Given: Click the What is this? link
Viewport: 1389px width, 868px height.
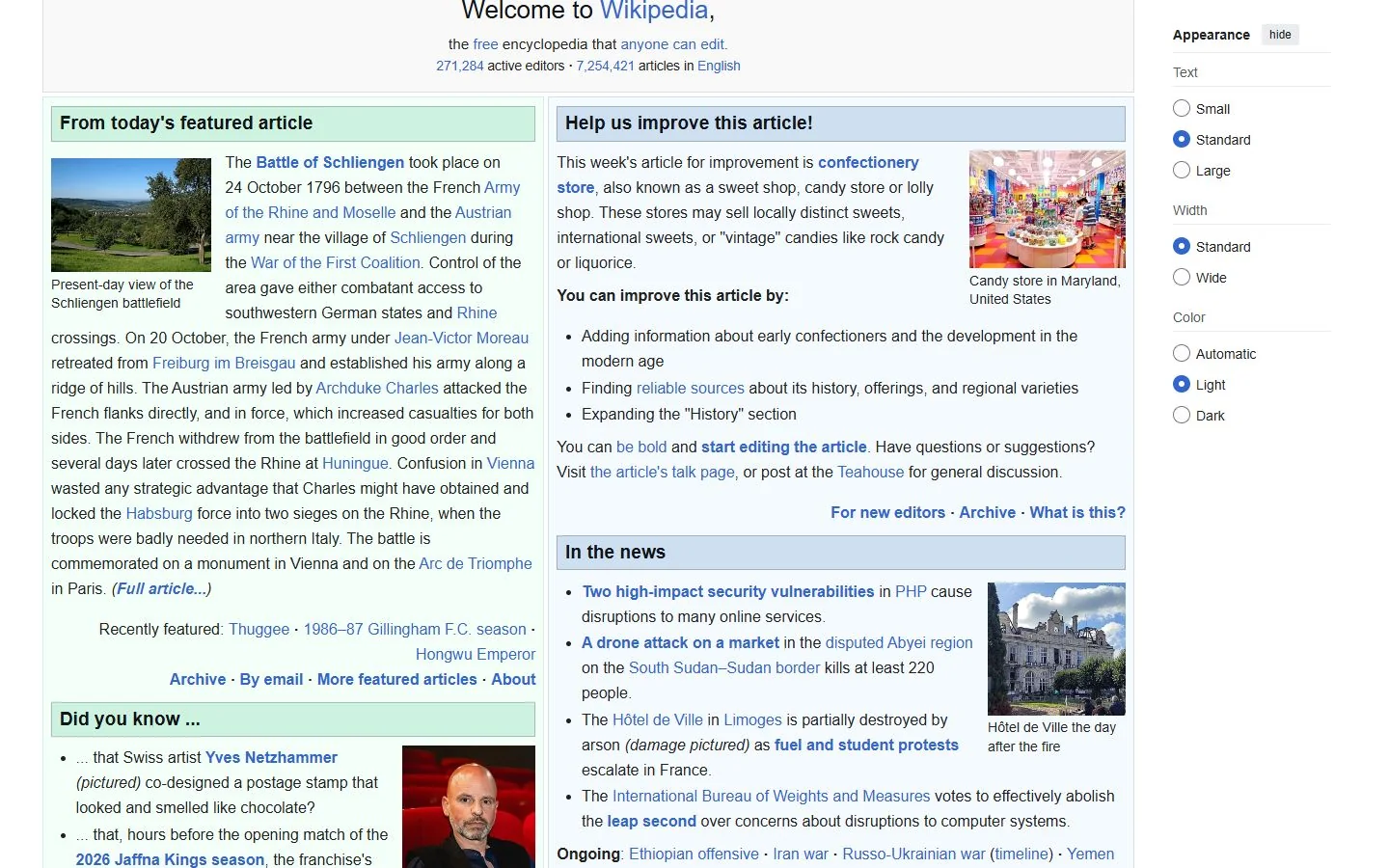Looking at the screenshot, I should click(1077, 512).
